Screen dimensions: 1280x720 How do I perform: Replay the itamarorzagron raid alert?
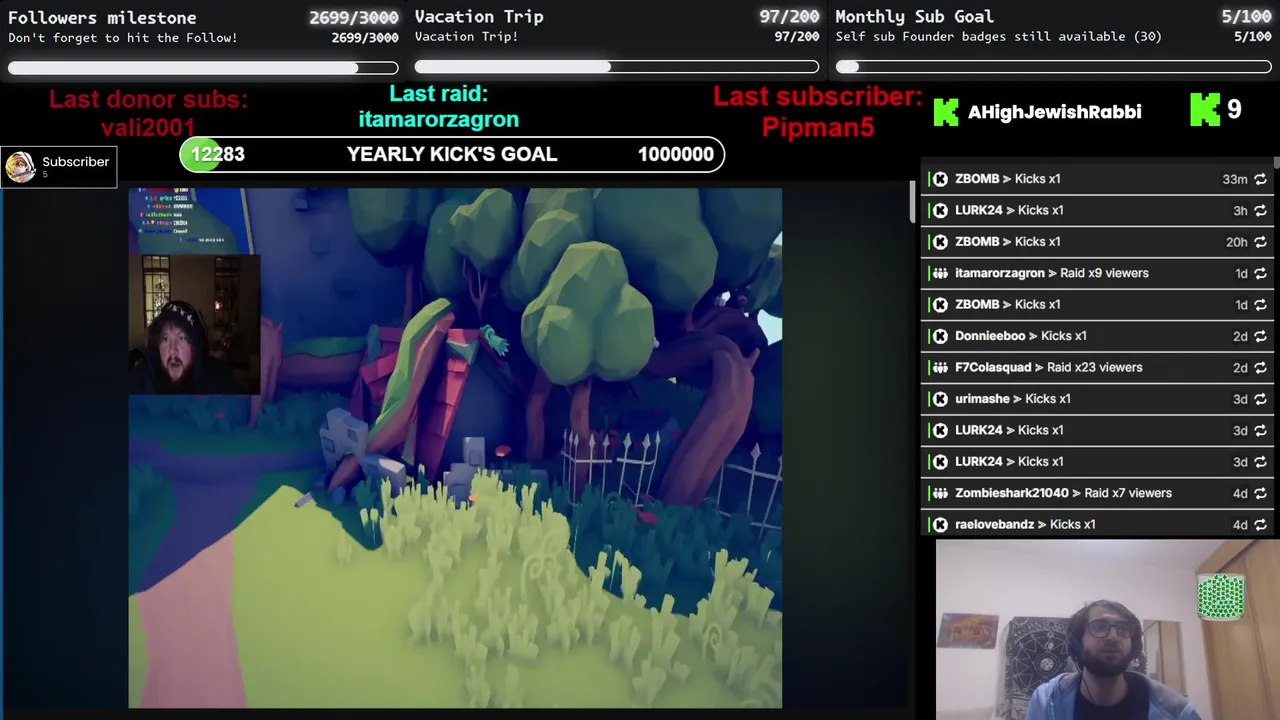click(x=1260, y=273)
